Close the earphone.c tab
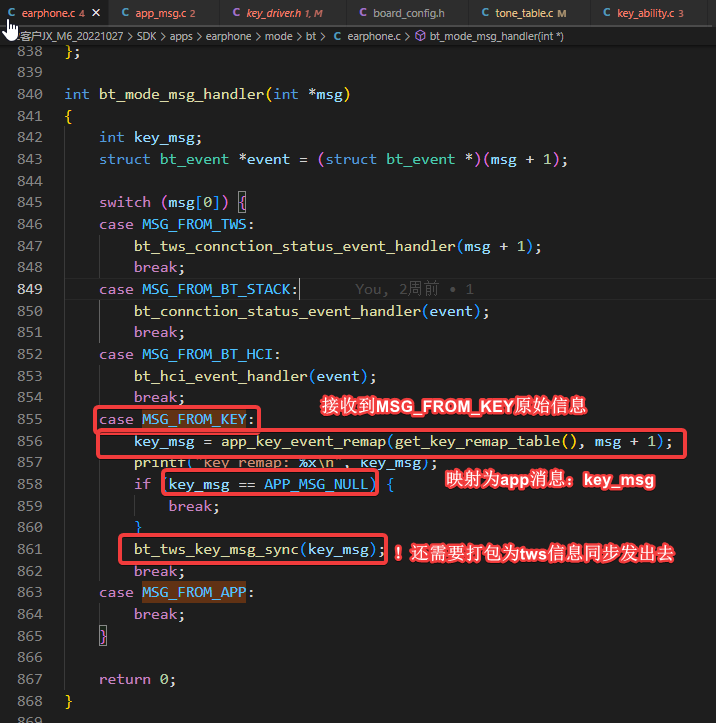This screenshot has width=716, height=723. pyautogui.click(x=96, y=13)
